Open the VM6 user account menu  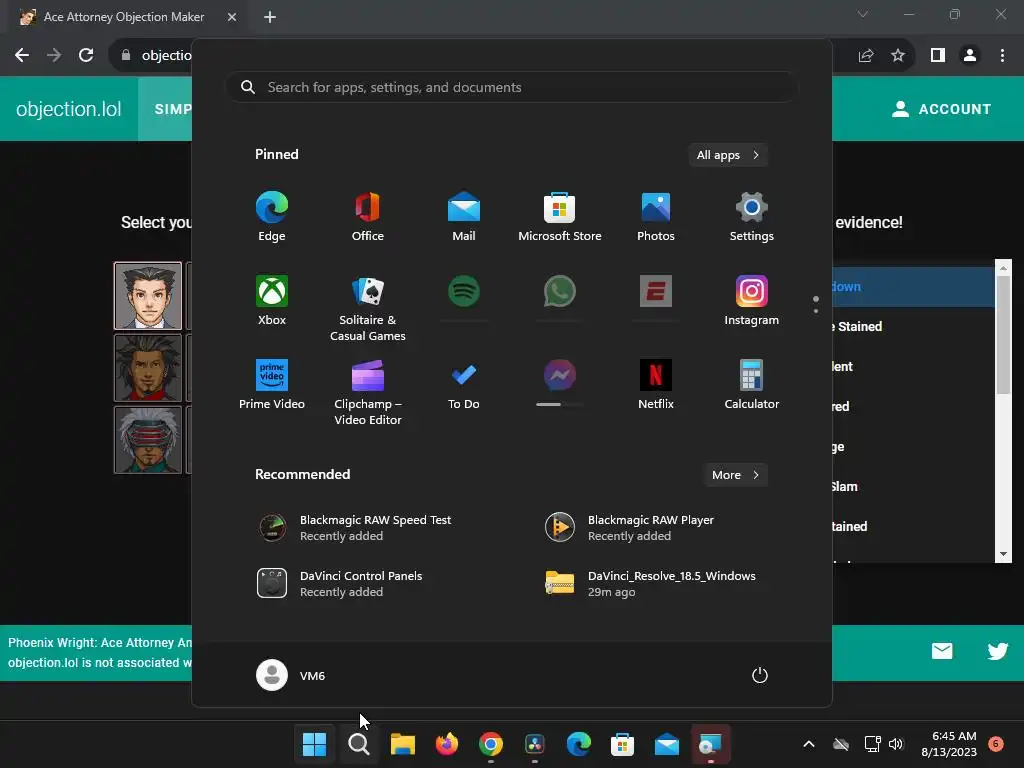(x=291, y=675)
